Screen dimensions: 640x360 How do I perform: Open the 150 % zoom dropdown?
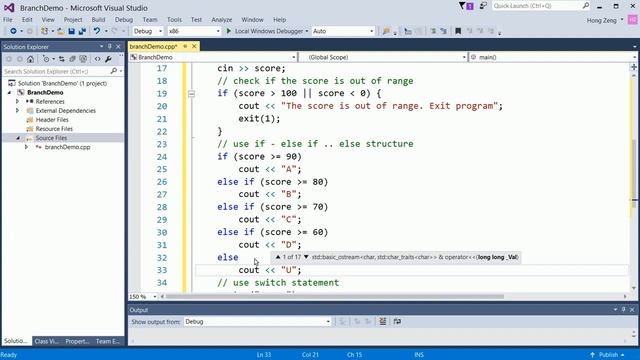click(x=143, y=297)
